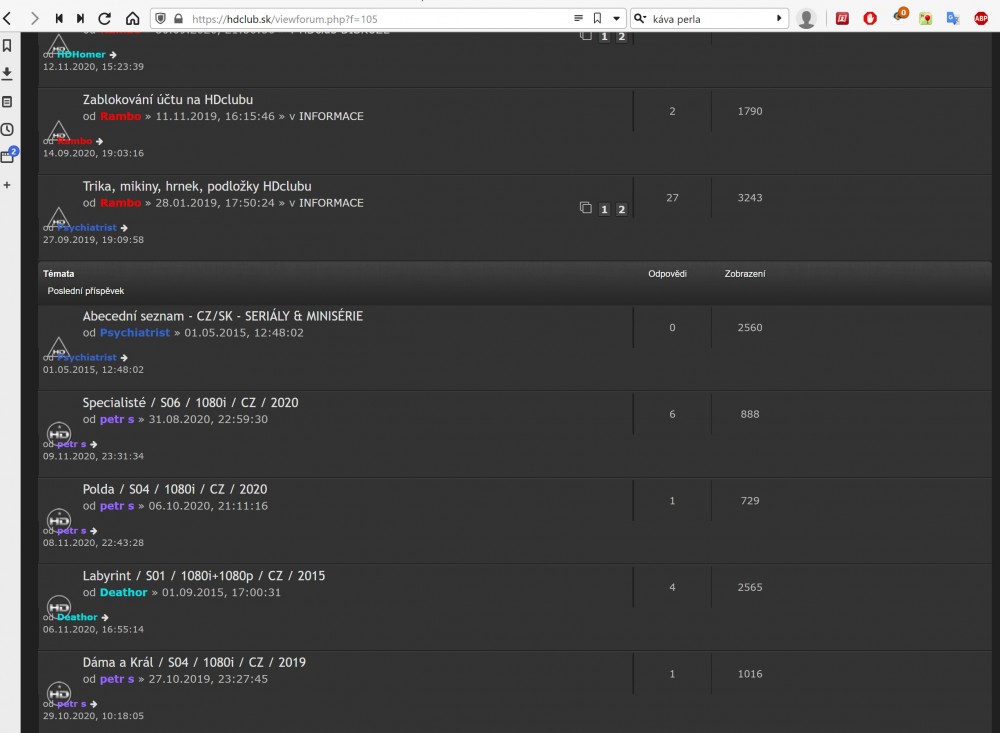
Task: Open INFORMACE forum link in Trika, mikiny row
Action: pos(331,203)
